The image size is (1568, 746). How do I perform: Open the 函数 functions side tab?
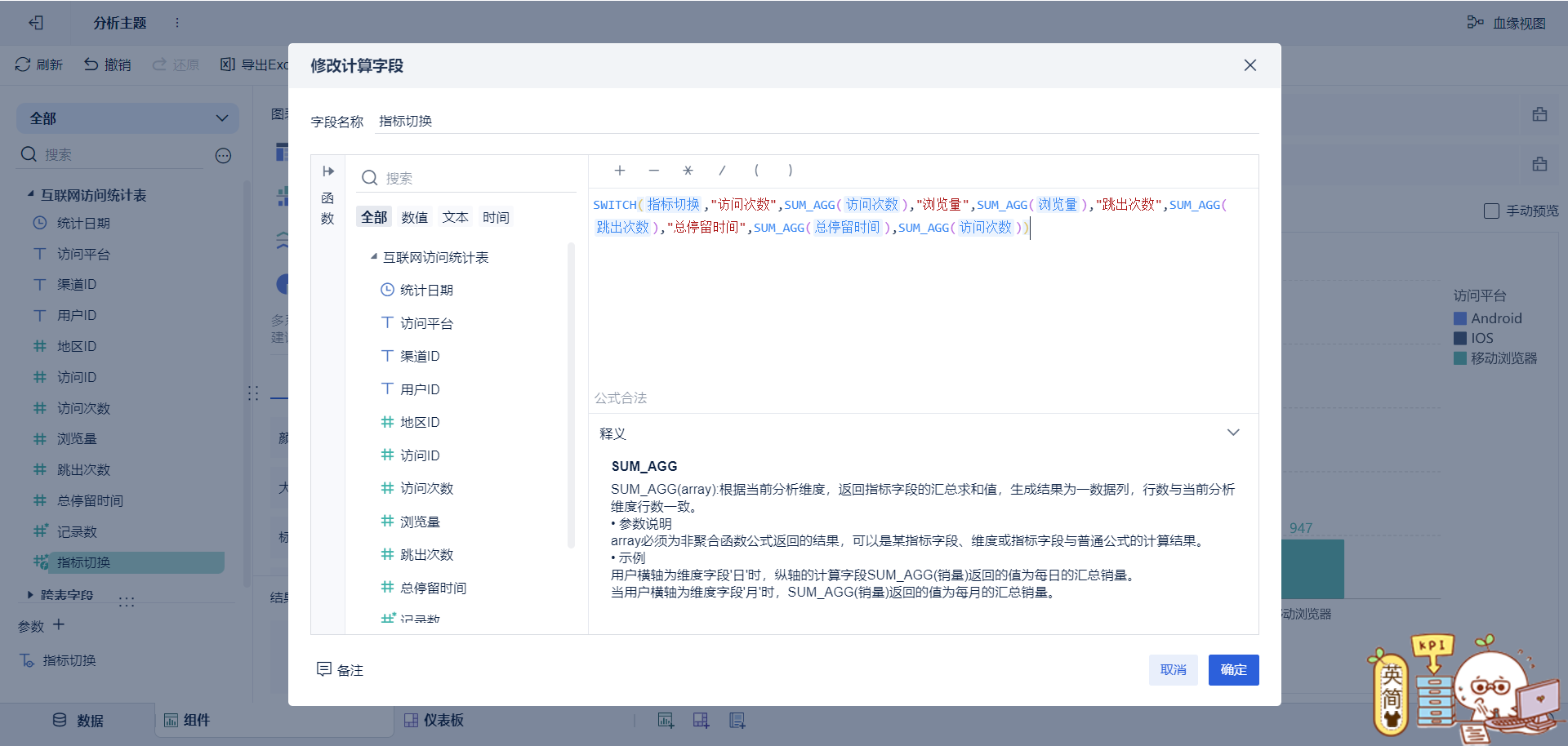click(327, 208)
